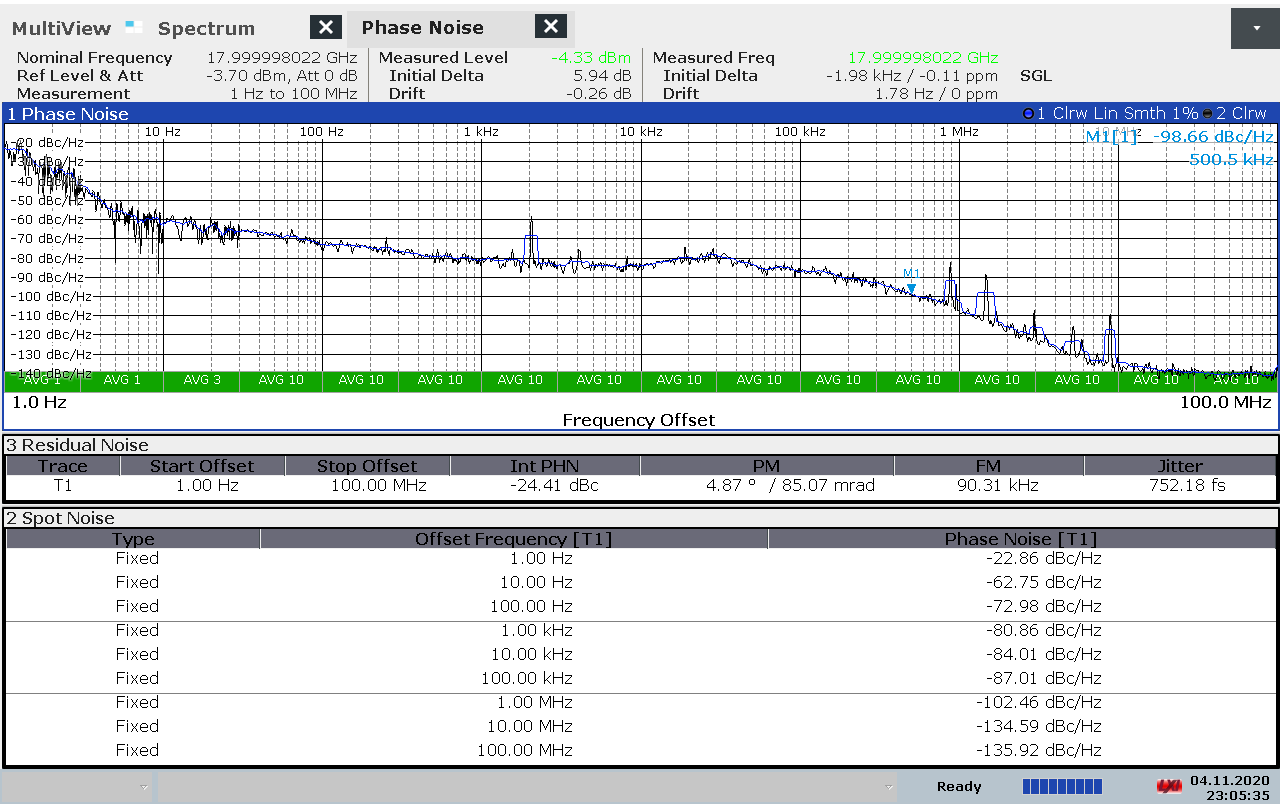Close the Phase Noise channel tab
The width and height of the screenshot is (1280, 808).
[x=551, y=27]
